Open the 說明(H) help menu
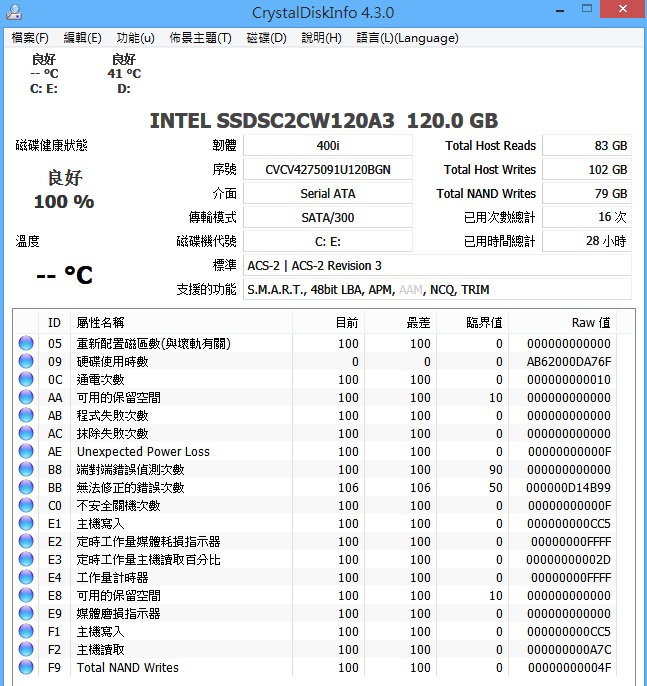The image size is (647, 686). pos(321,38)
